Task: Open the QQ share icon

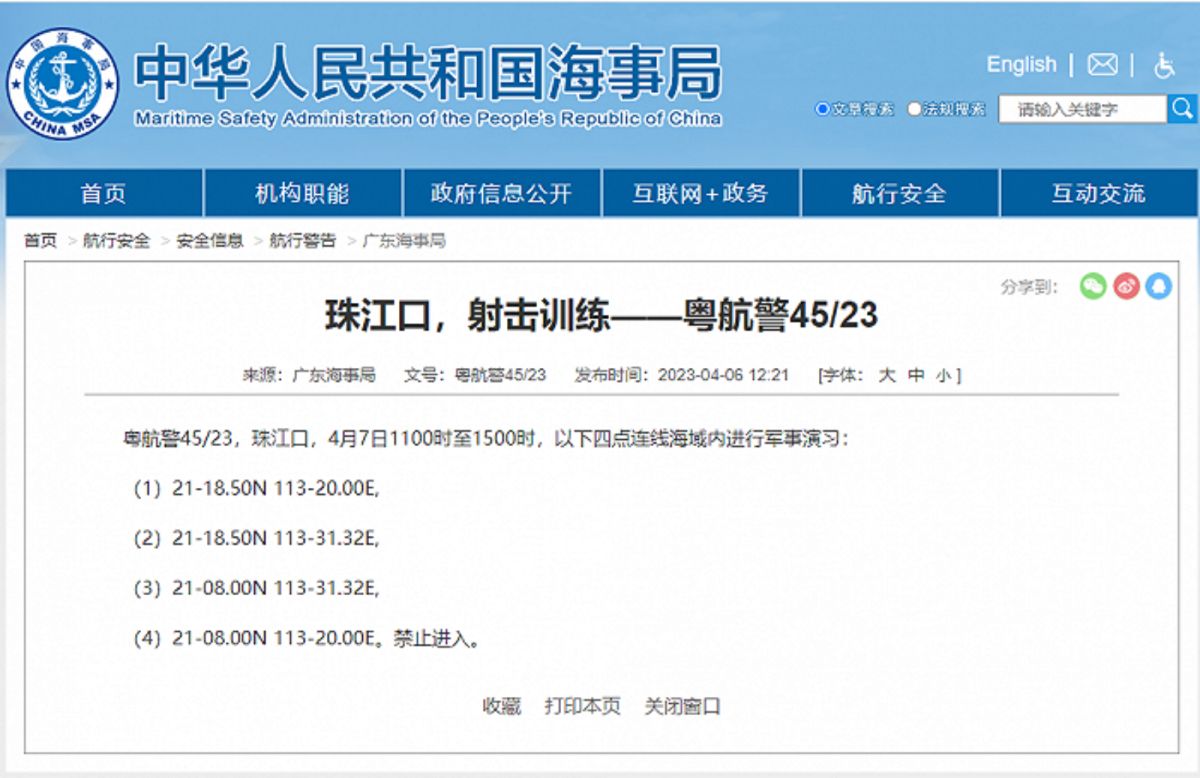Action: [1158, 286]
